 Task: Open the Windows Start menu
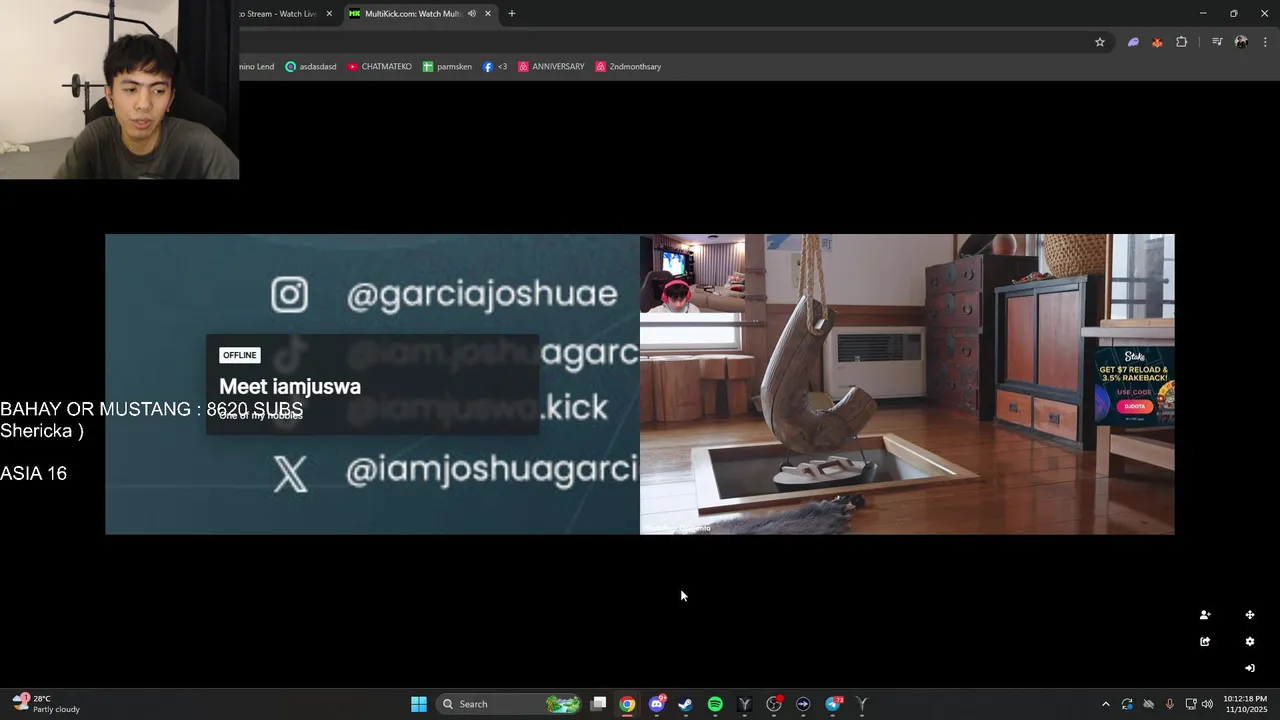click(x=419, y=704)
